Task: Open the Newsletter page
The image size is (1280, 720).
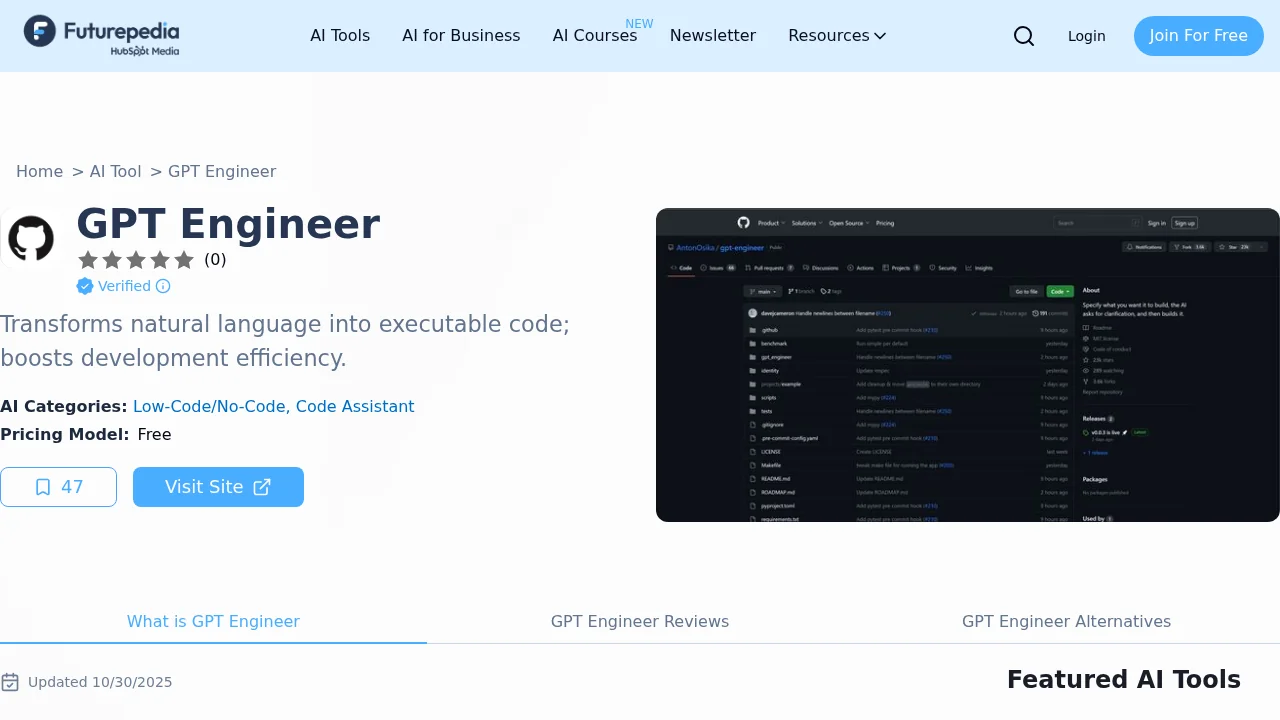Action: (x=713, y=36)
